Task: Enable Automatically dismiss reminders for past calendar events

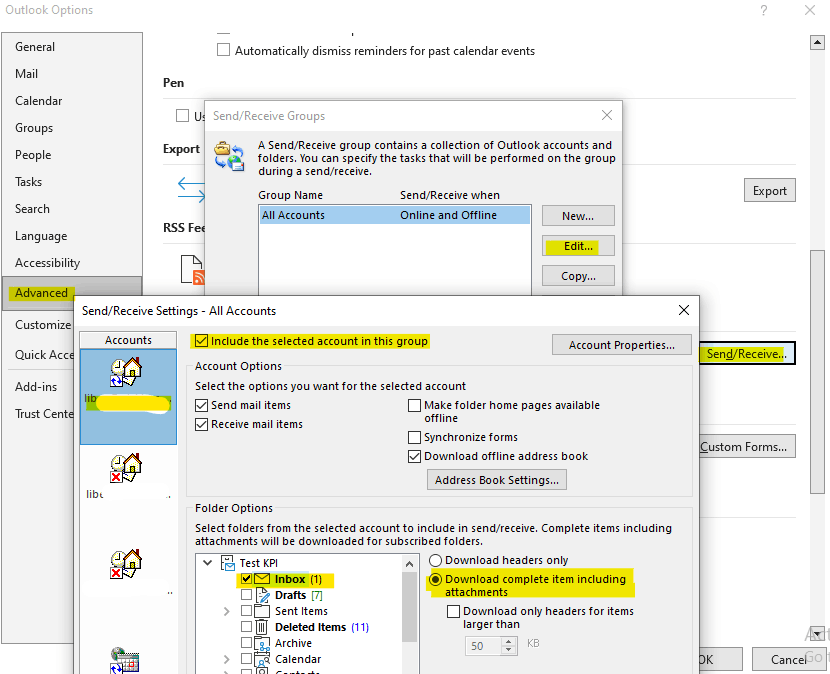Action: (x=223, y=50)
